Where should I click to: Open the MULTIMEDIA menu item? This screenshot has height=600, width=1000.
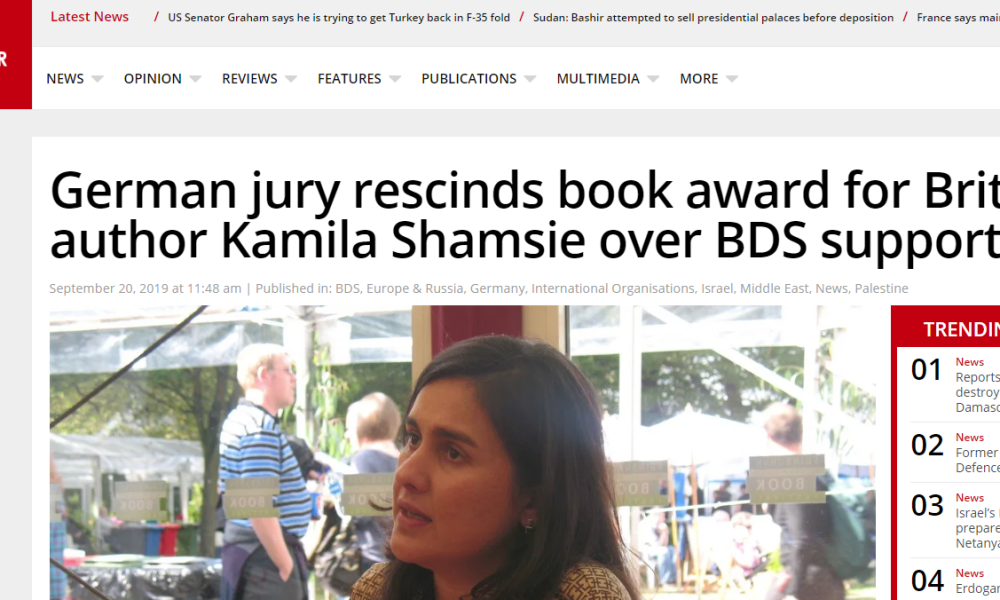tap(598, 78)
